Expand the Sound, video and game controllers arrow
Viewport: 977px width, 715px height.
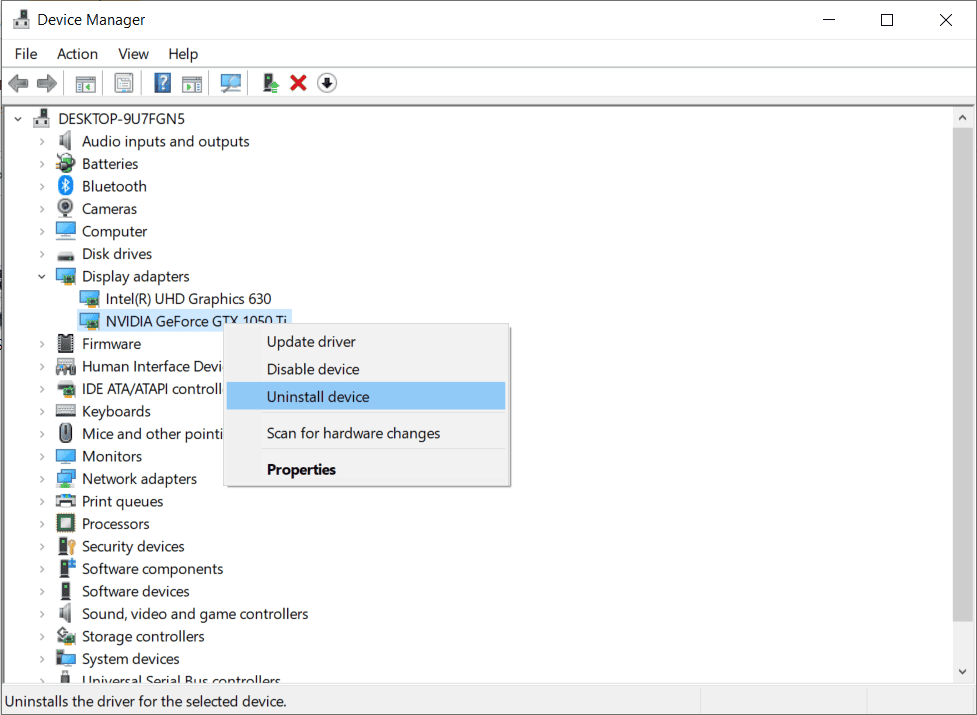(x=42, y=613)
